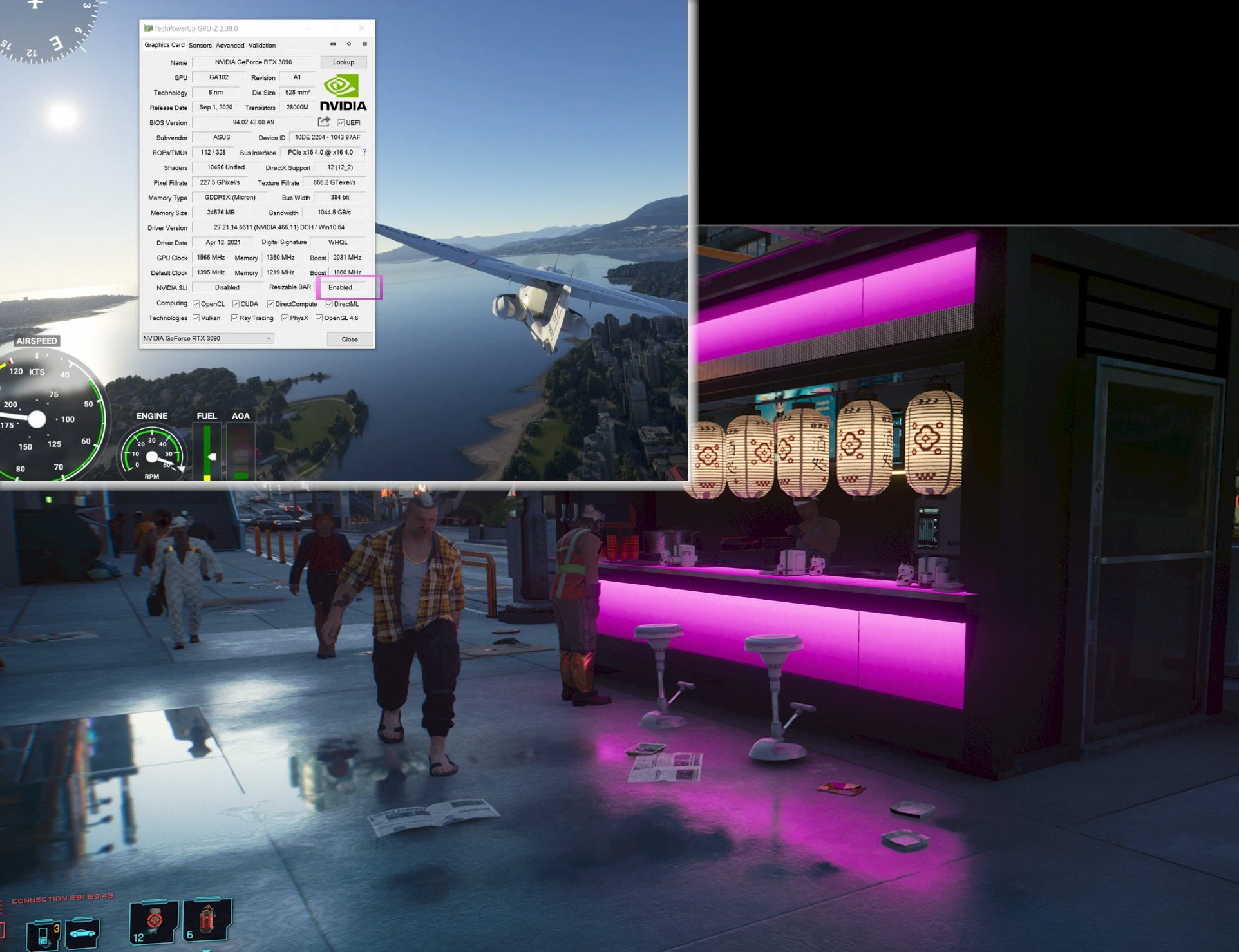The height and width of the screenshot is (952, 1239).
Task: Open the GPU-Z hamburger menu
Action: point(364,44)
